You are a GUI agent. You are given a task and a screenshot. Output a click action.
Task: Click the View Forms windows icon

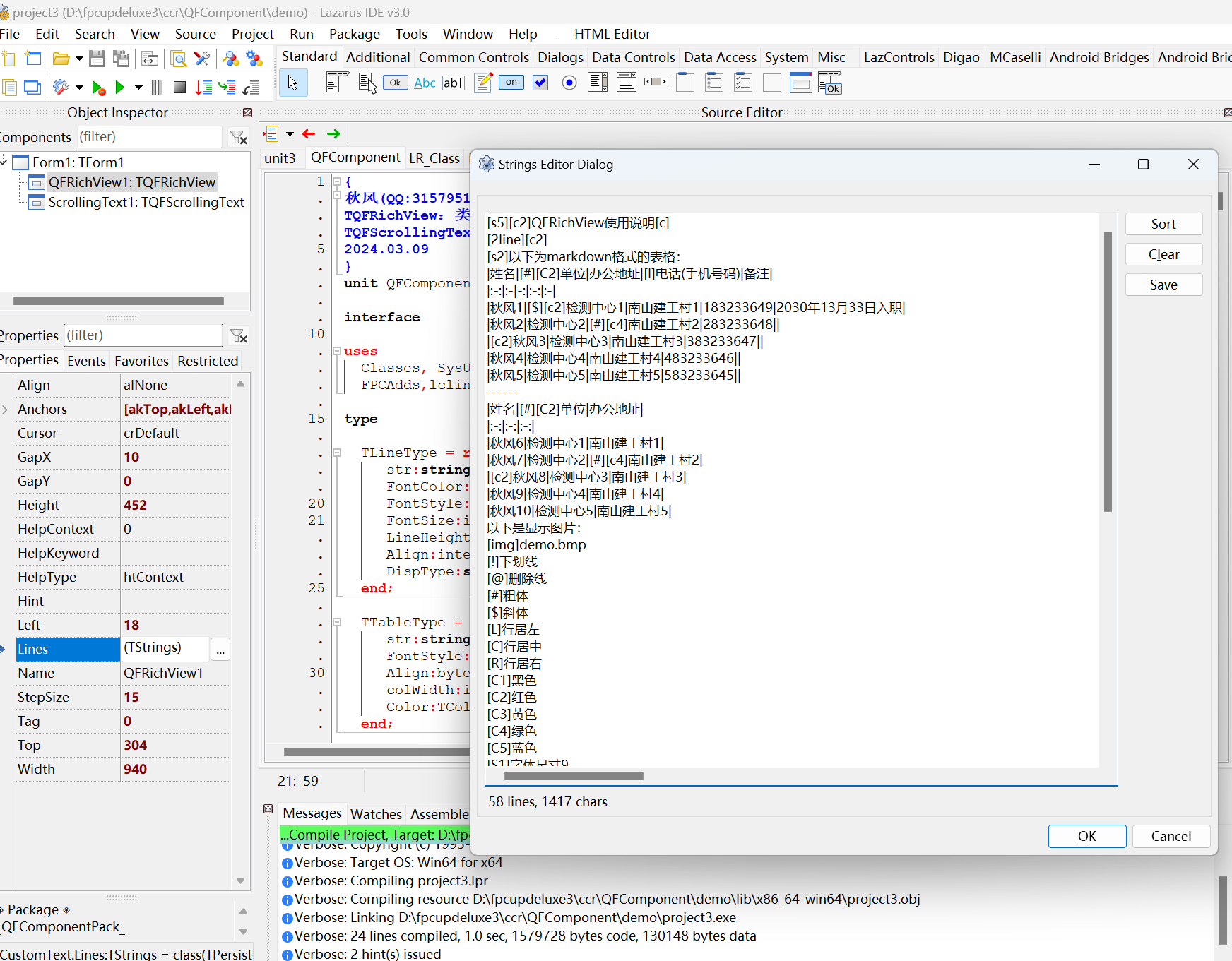[32, 88]
